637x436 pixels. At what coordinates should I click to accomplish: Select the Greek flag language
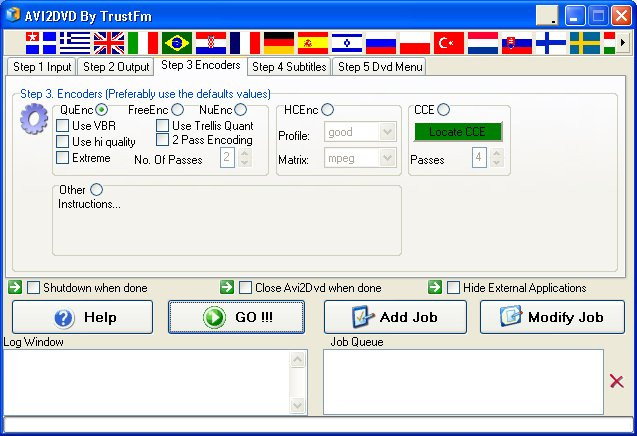coord(75,43)
